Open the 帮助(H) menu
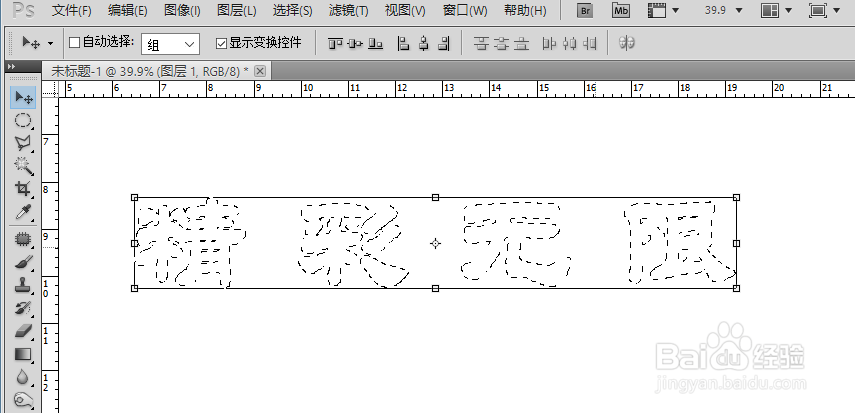The image size is (855, 413). [525, 10]
